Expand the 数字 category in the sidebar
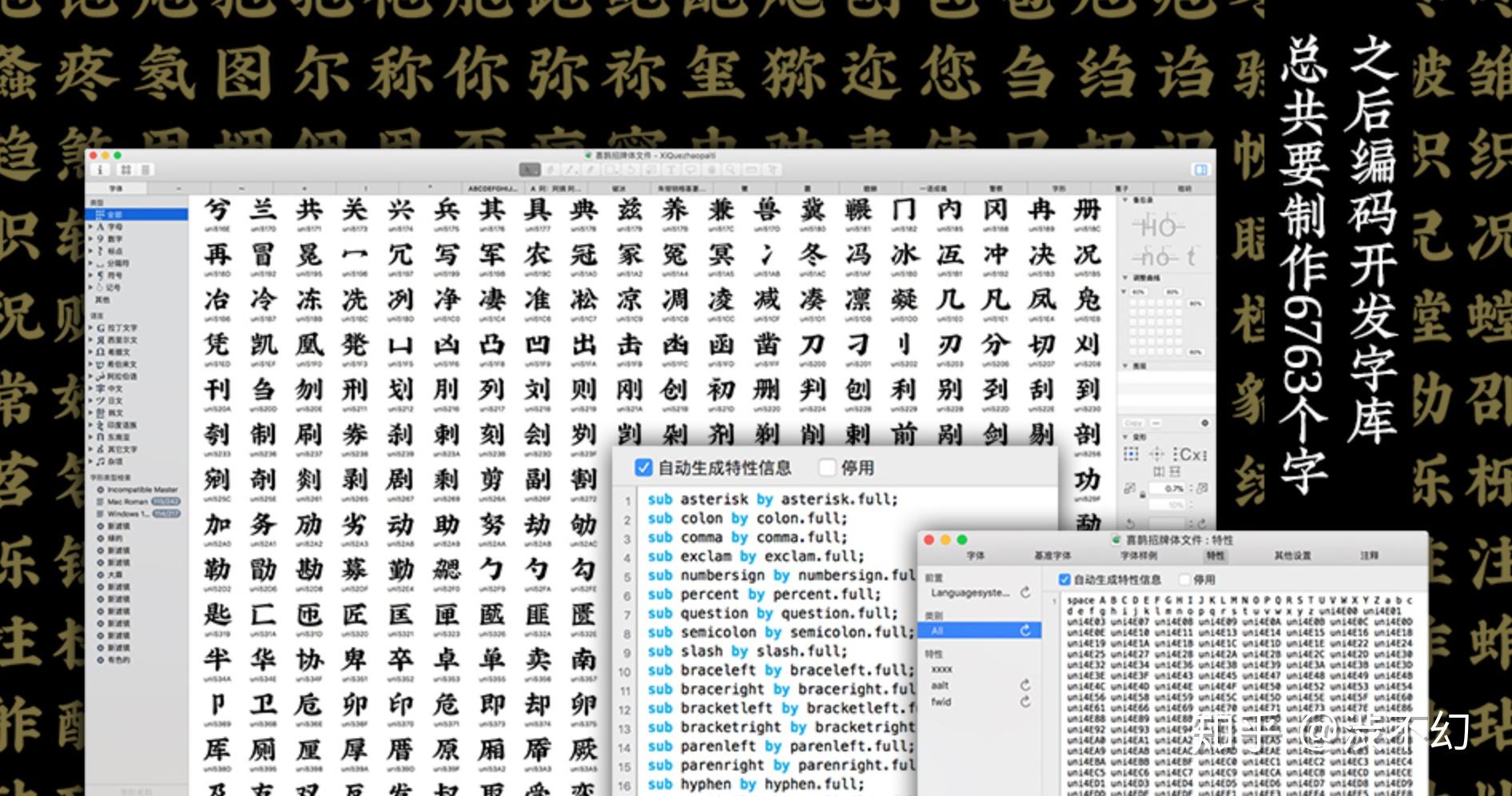This screenshot has height=796, width=1512. (90, 239)
